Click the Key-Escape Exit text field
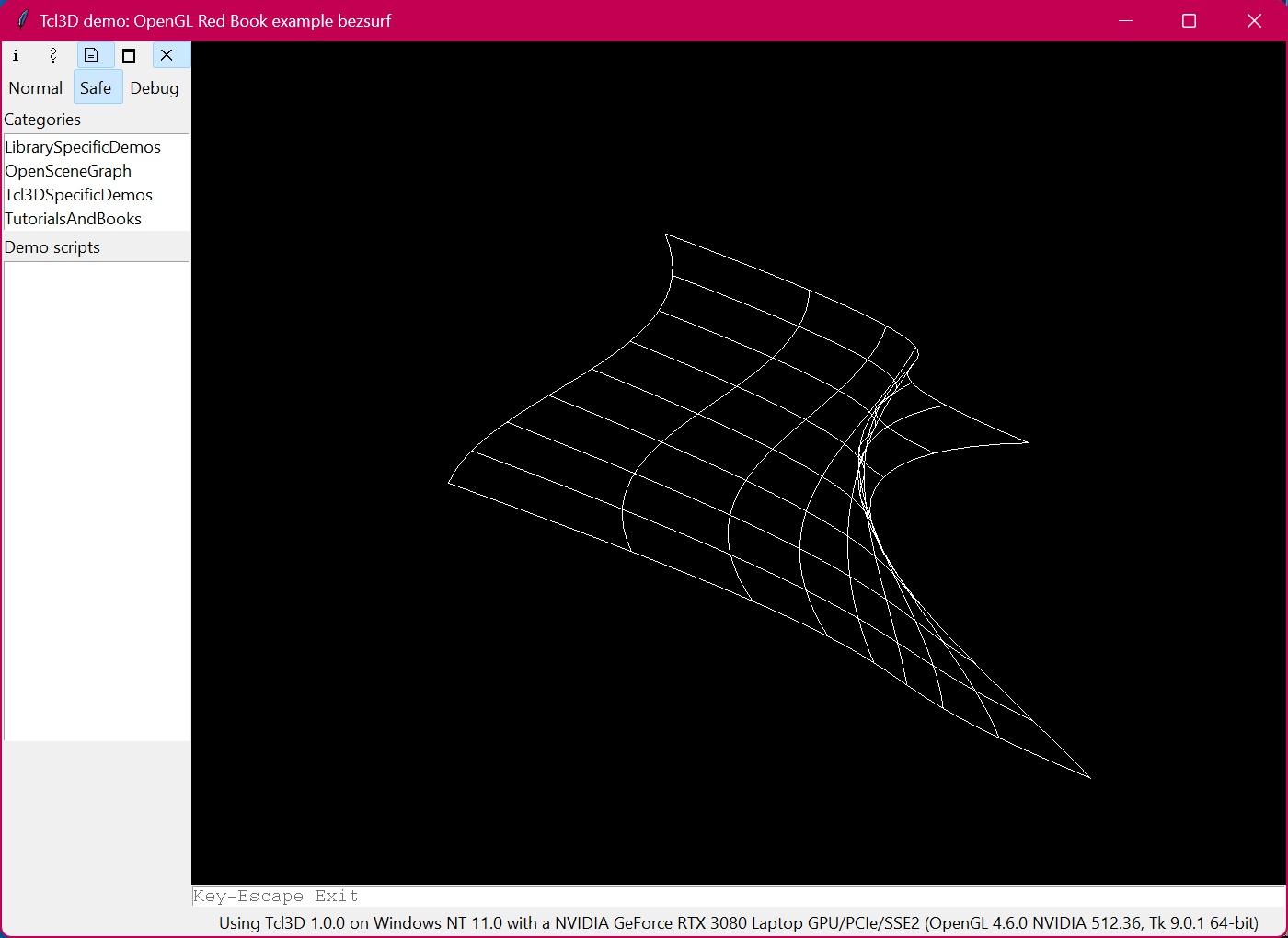 (x=739, y=897)
